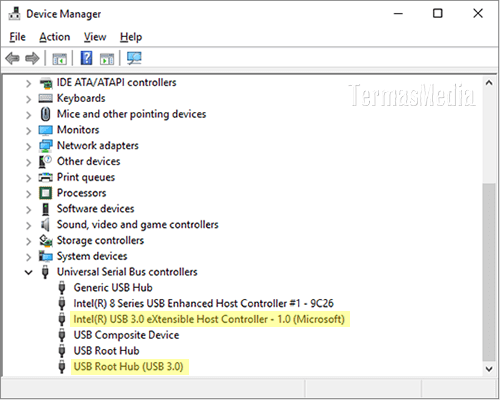500x400 pixels.
Task: Maximize the Device Manager window
Action: 438,14
